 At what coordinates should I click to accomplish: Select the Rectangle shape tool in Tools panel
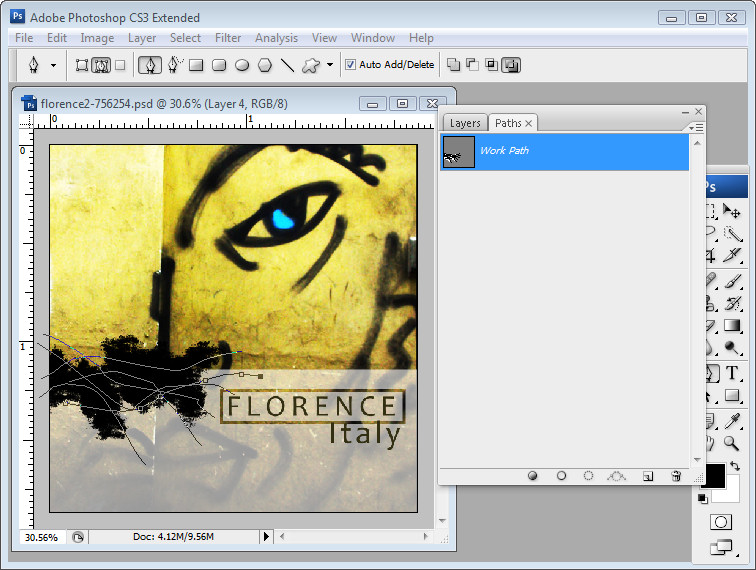point(732,395)
